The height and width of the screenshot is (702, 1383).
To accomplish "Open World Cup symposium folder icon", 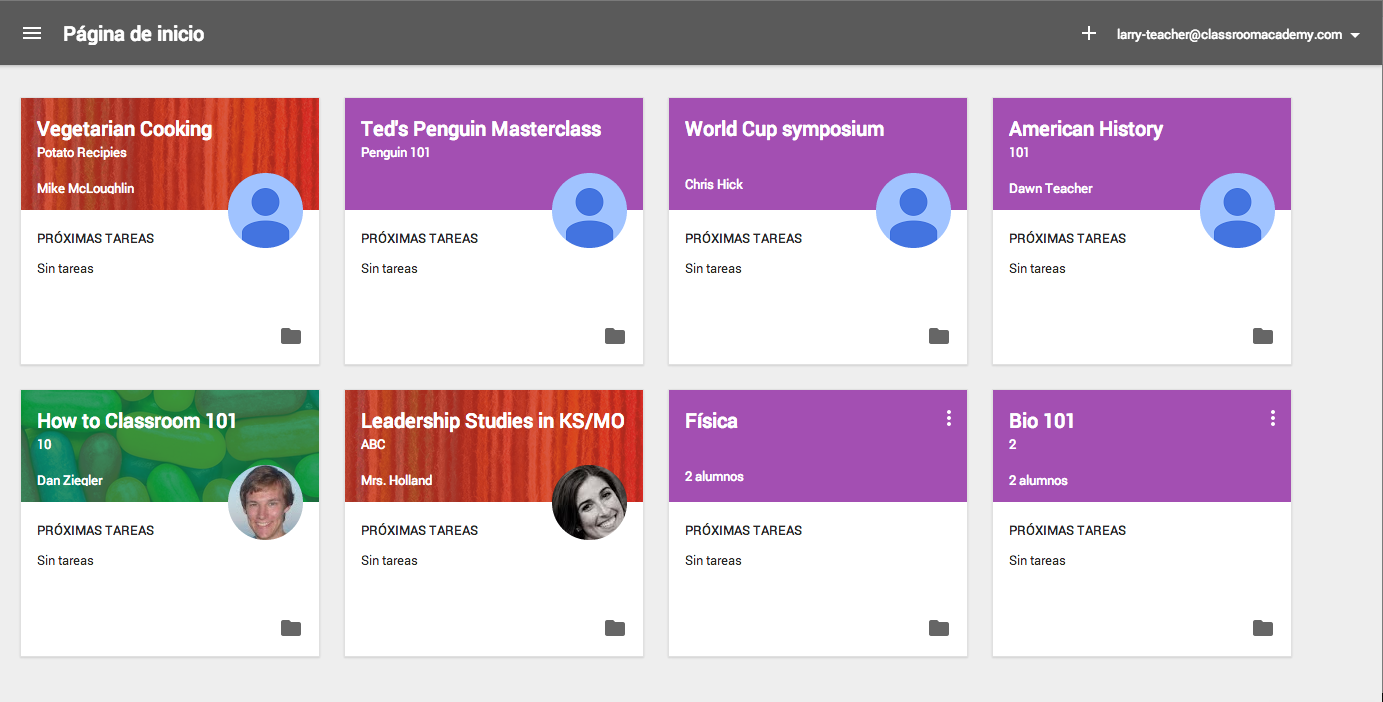I will pyautogui.click(x=939, y=336).
